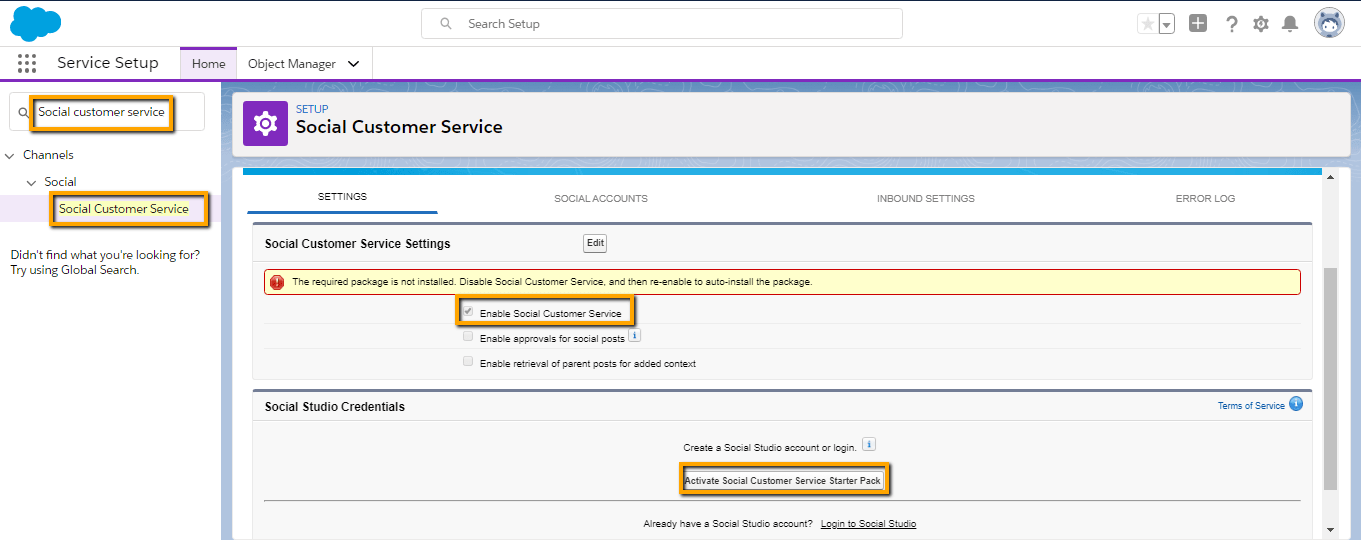Click the Quick Find search magnifier icon
This screenshot has height=540, width=1361.
coord(24,113)
